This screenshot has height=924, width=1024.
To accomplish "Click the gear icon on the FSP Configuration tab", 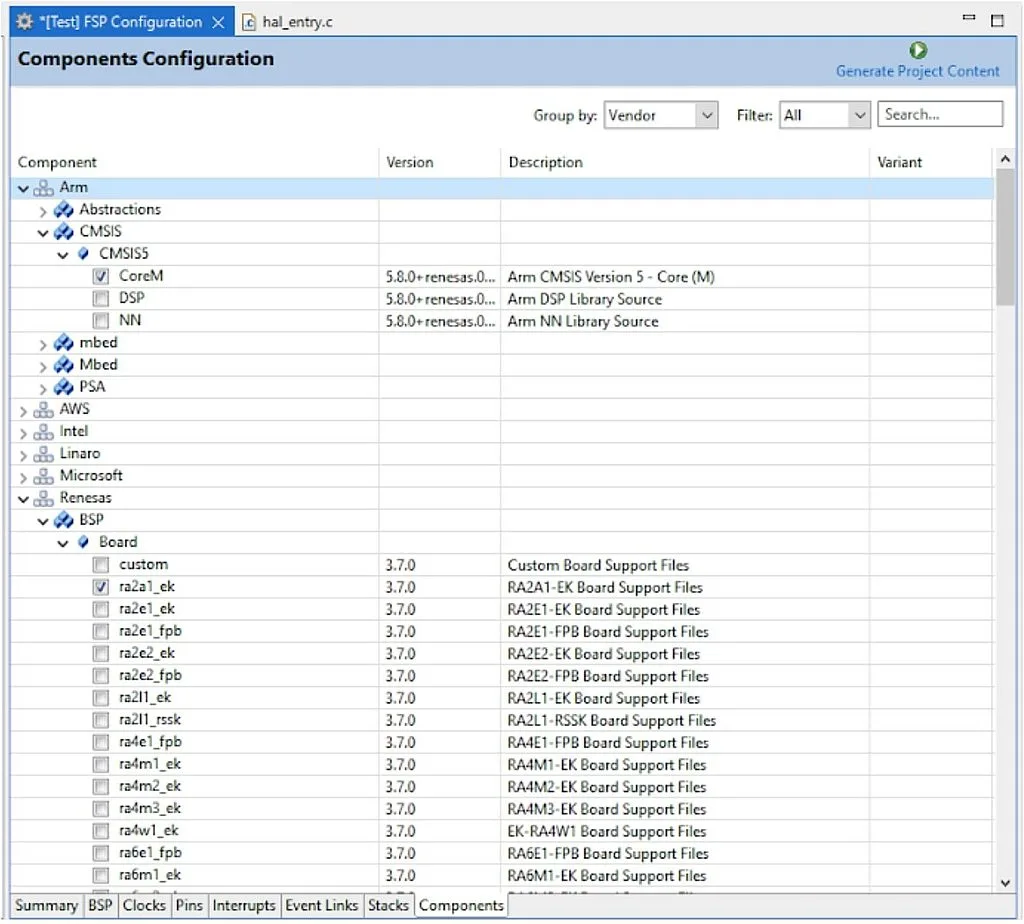I will click(x=25, y=20).
